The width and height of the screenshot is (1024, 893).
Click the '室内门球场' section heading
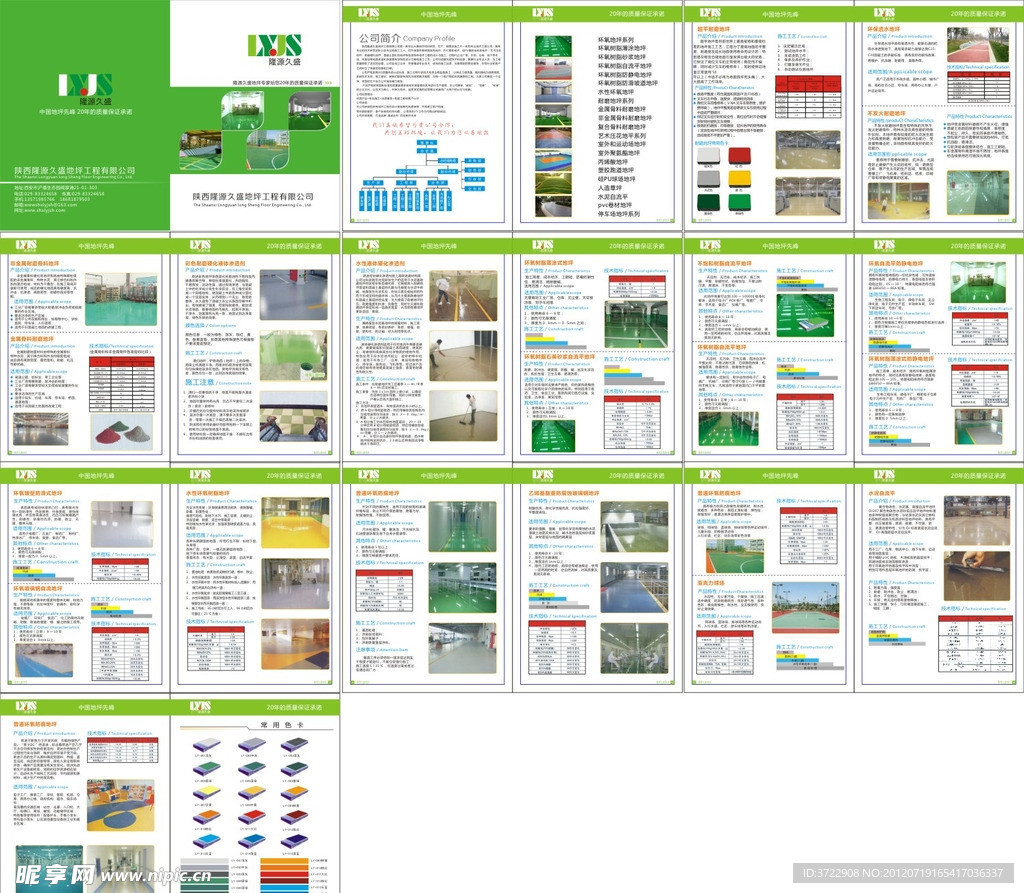711,583
